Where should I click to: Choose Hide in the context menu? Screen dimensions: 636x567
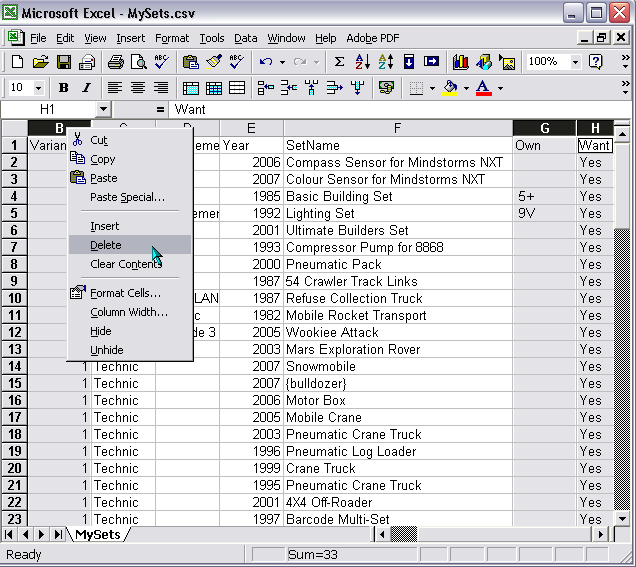coord(130,331)
